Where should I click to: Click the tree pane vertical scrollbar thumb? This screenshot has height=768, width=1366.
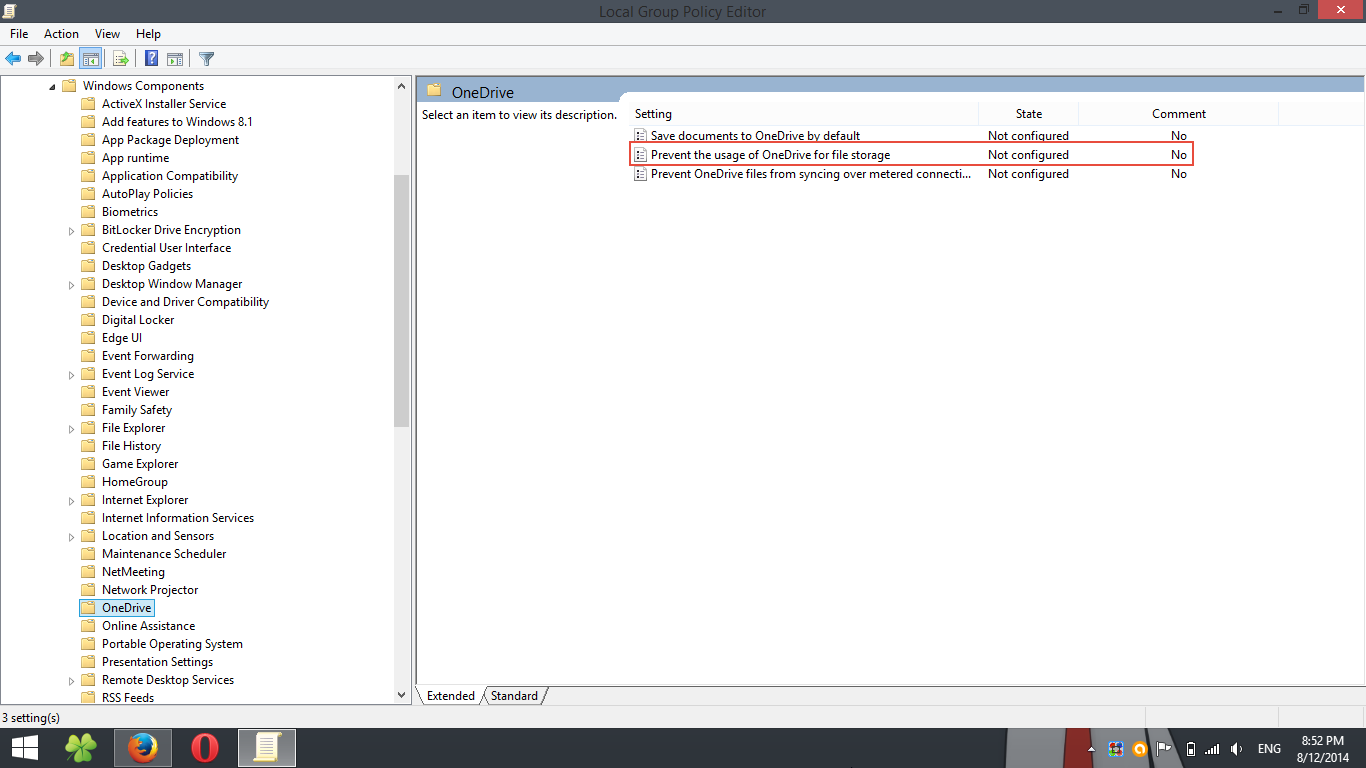click(x=402, y=300)
